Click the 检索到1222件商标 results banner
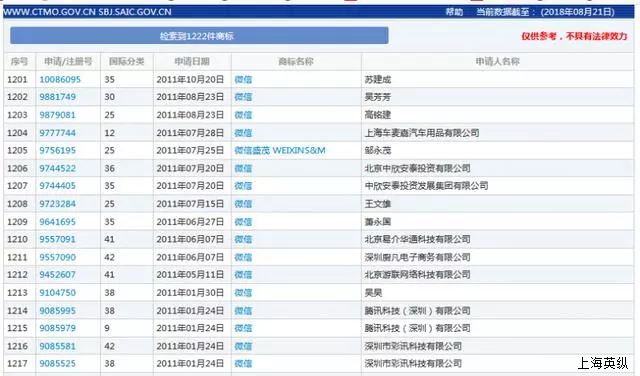The height and width of the screenshot is (376, 640). [199, 36]
